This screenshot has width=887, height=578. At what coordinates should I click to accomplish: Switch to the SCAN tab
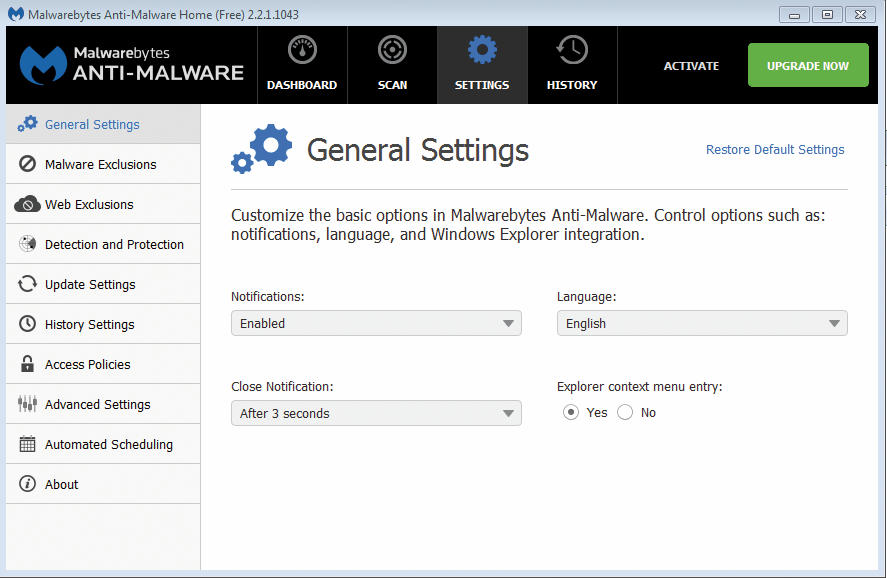pos(392,65)
